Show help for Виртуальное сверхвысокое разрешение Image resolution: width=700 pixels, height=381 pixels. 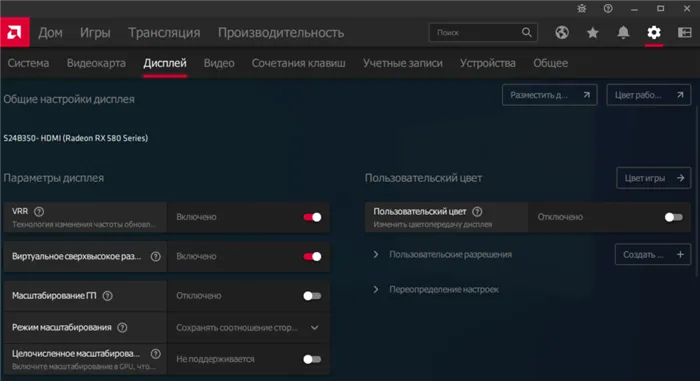click(x=155, y=256)
